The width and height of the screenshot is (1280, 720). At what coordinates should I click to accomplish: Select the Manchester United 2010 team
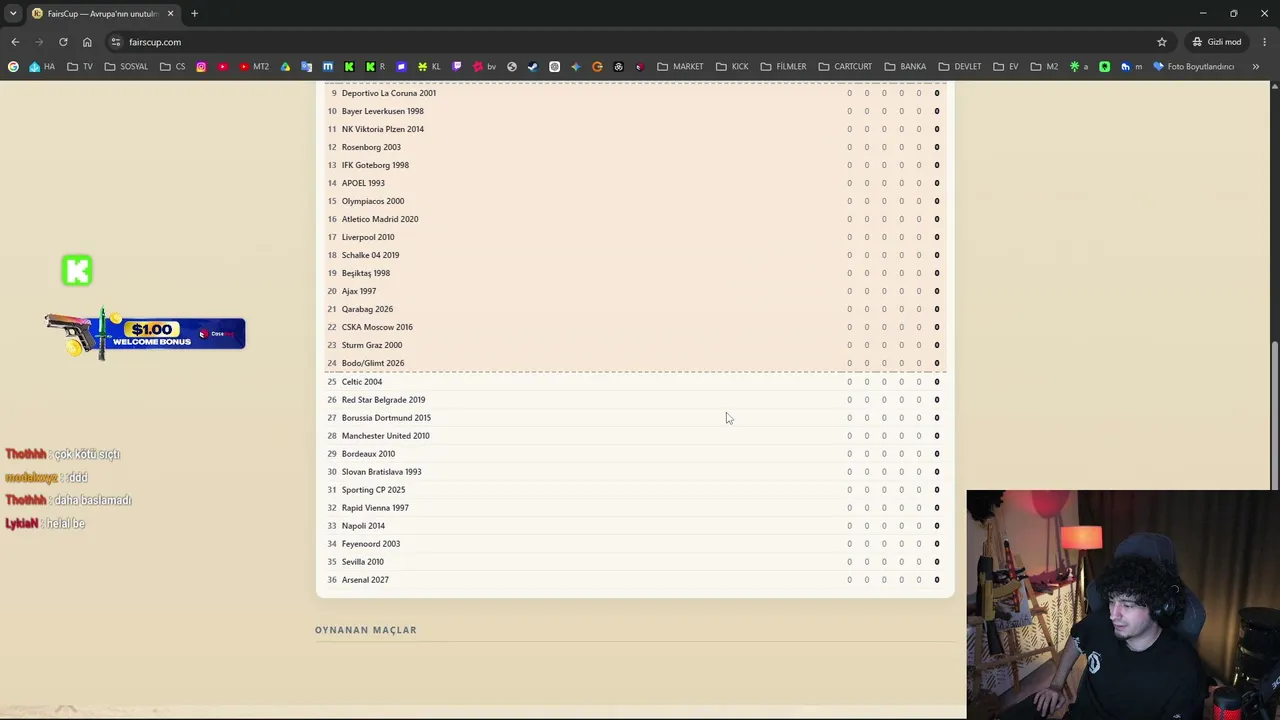tap(386, 436)
